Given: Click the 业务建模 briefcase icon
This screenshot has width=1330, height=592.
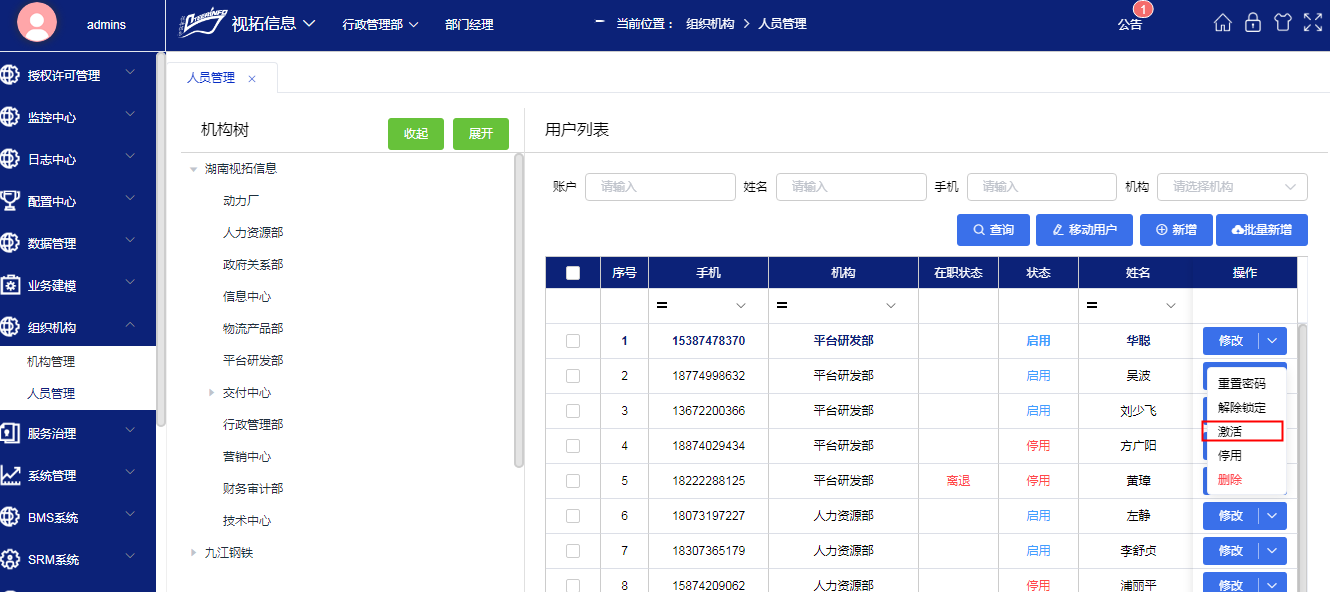Looking at the screenshot, I should click(10, 285).
